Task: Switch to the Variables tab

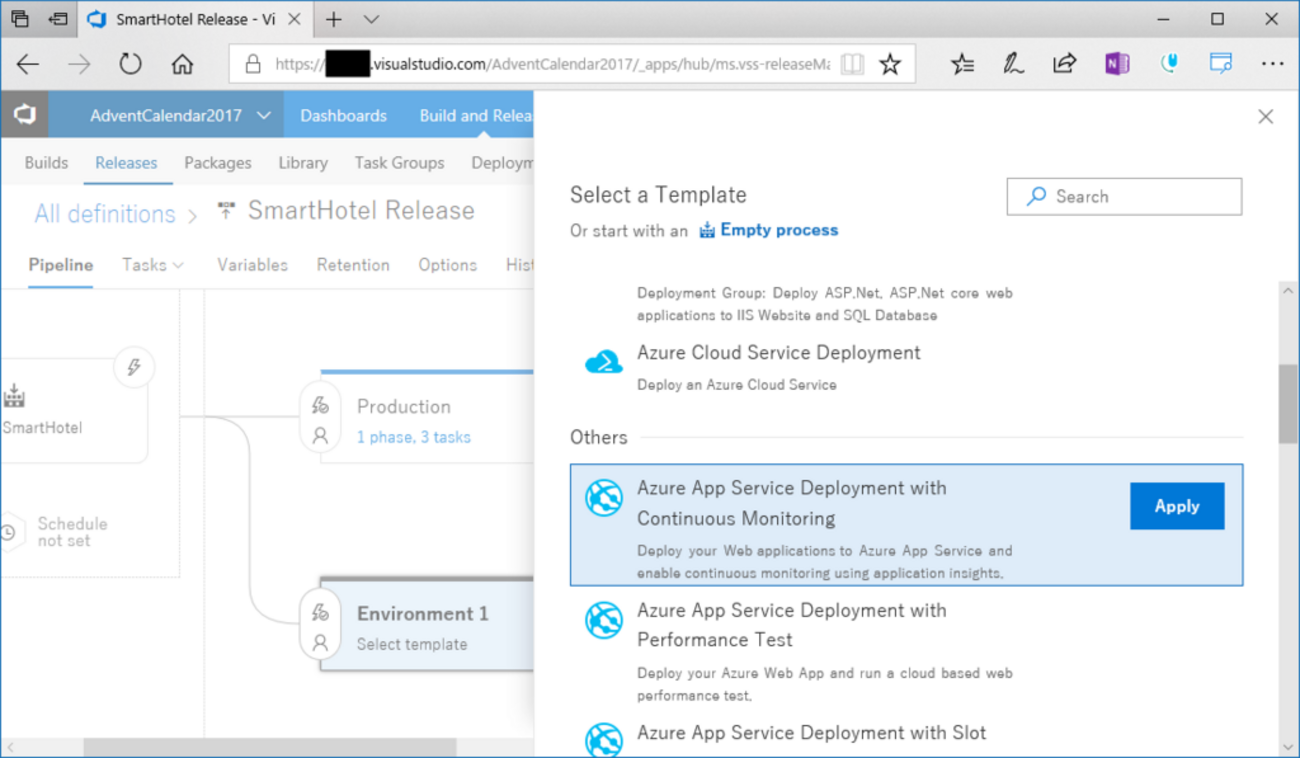Action: pos(252,265)
